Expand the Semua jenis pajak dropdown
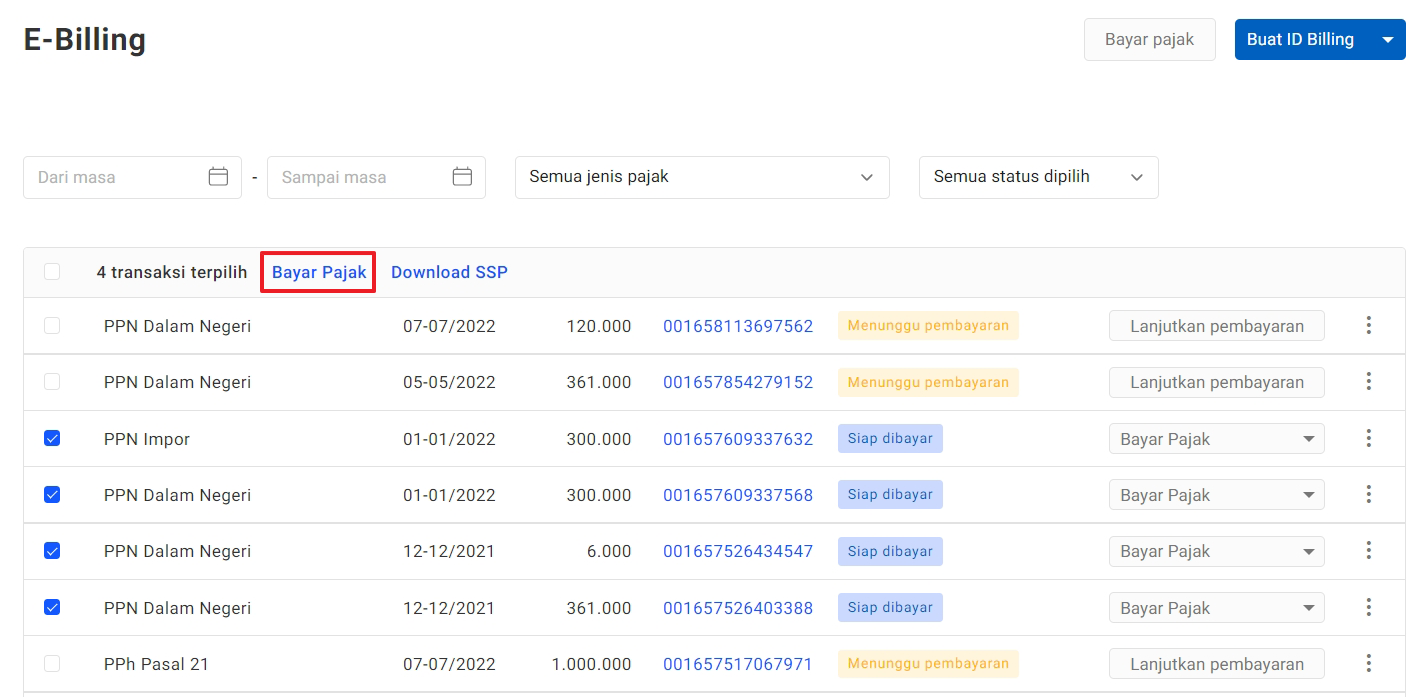The image size is (1424, 697). pyautogui.click(x=701, y=177)
